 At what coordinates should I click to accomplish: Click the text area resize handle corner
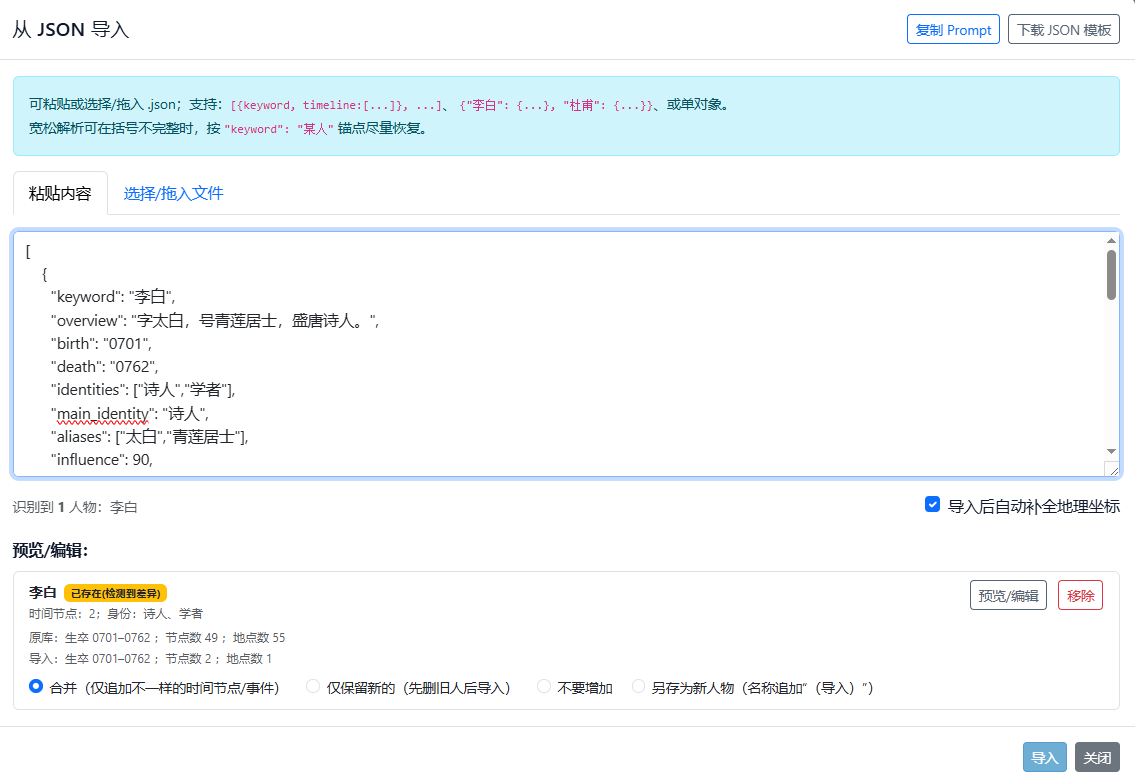pos(1112,469)
